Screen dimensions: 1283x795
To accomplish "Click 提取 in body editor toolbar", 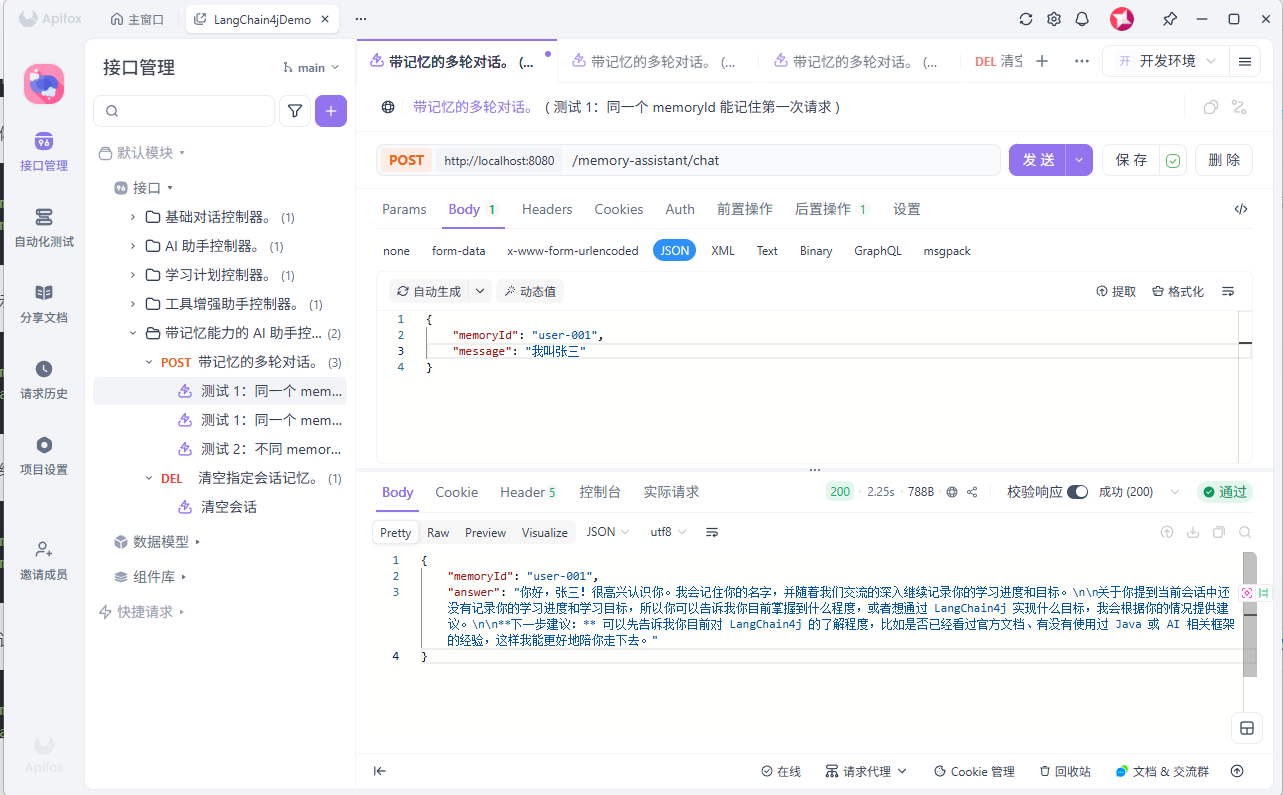I will click(x=1117, y=291).
